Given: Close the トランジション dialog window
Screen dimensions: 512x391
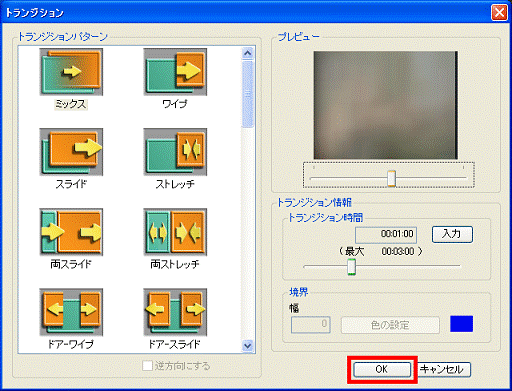Looking at the screenshot, I should click(499, 13).
